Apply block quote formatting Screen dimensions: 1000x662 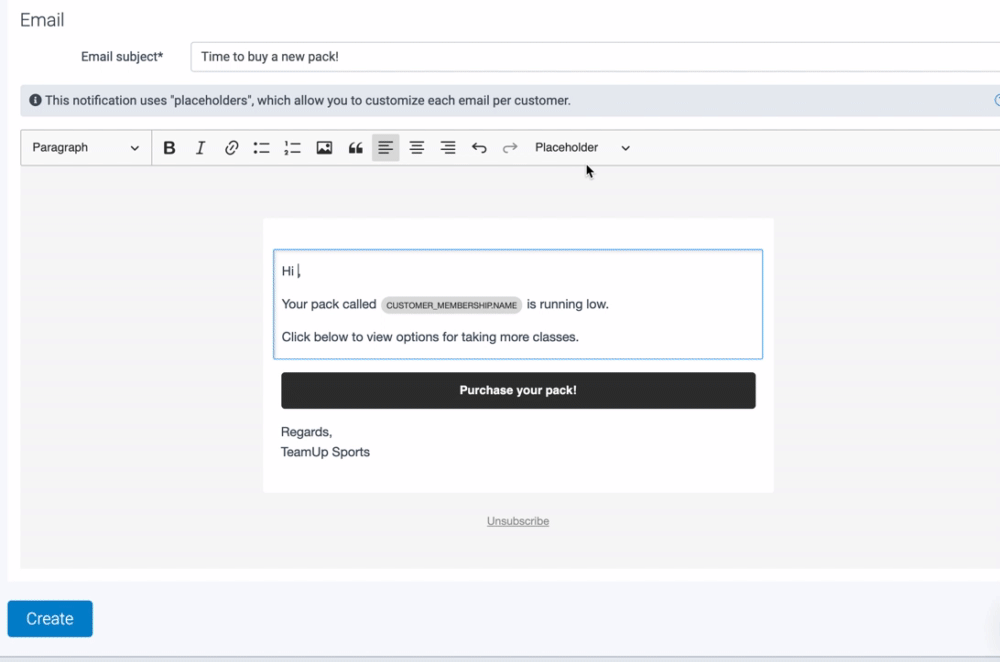(x=355, y=148)
